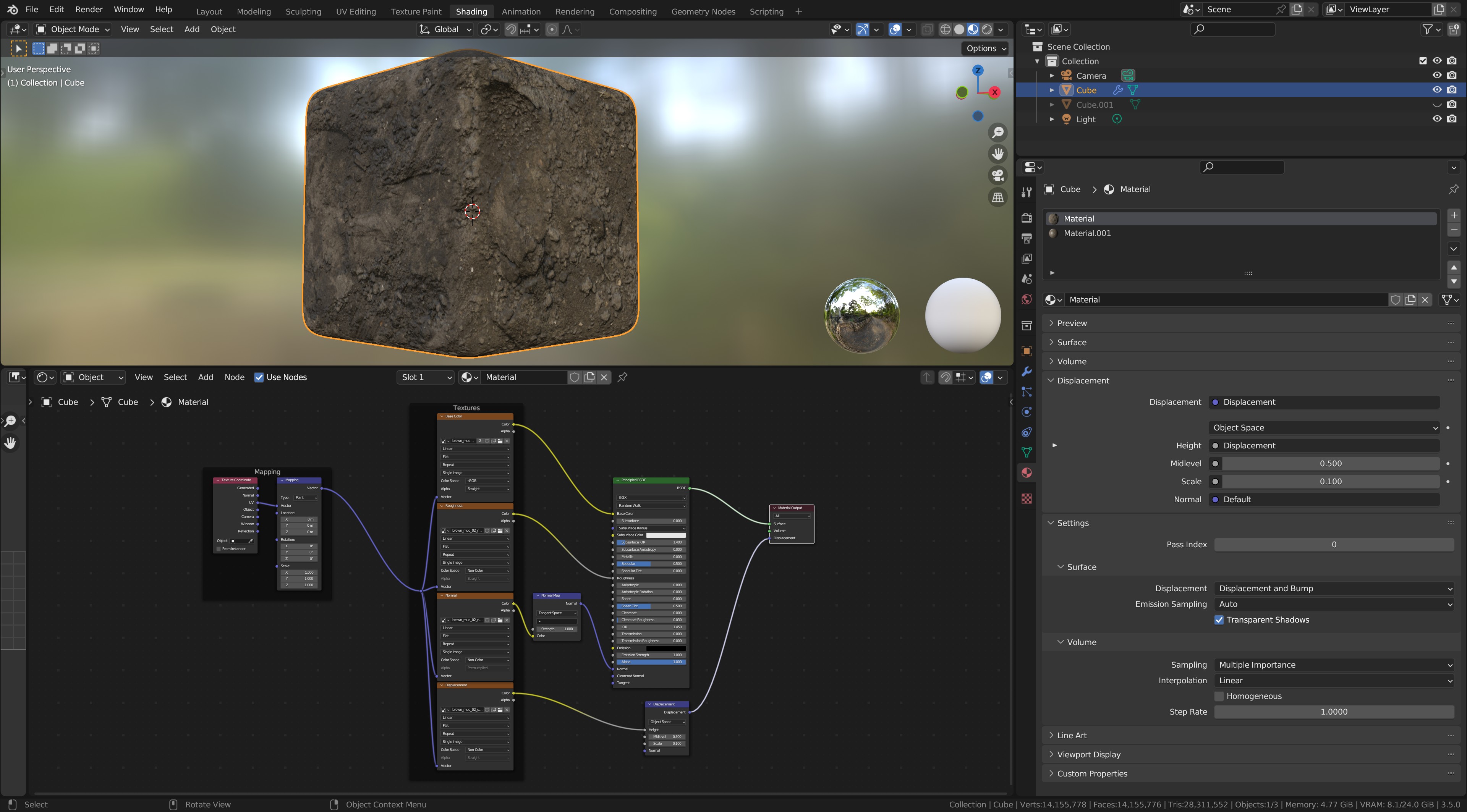Open the World Properties tab
This screenshot has width=1467, height=812.
click(x=1026, y=299)
